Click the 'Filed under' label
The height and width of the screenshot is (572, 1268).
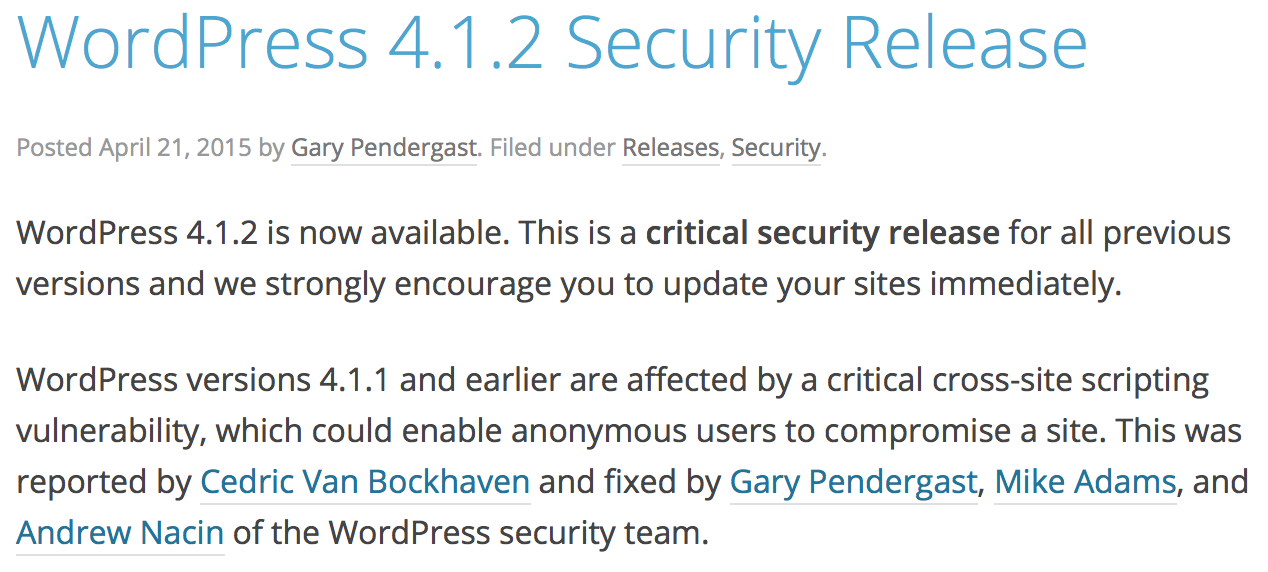[552, 148]
